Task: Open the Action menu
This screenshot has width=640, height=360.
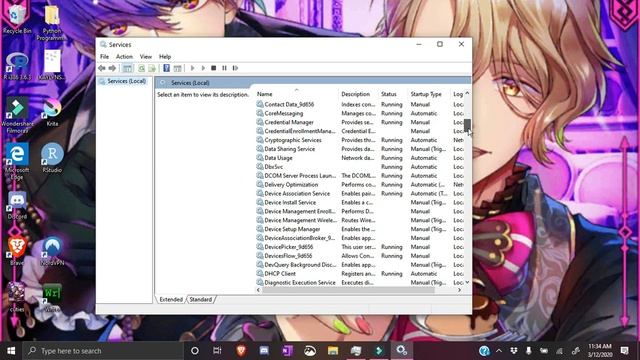Action: pos(124,57)
